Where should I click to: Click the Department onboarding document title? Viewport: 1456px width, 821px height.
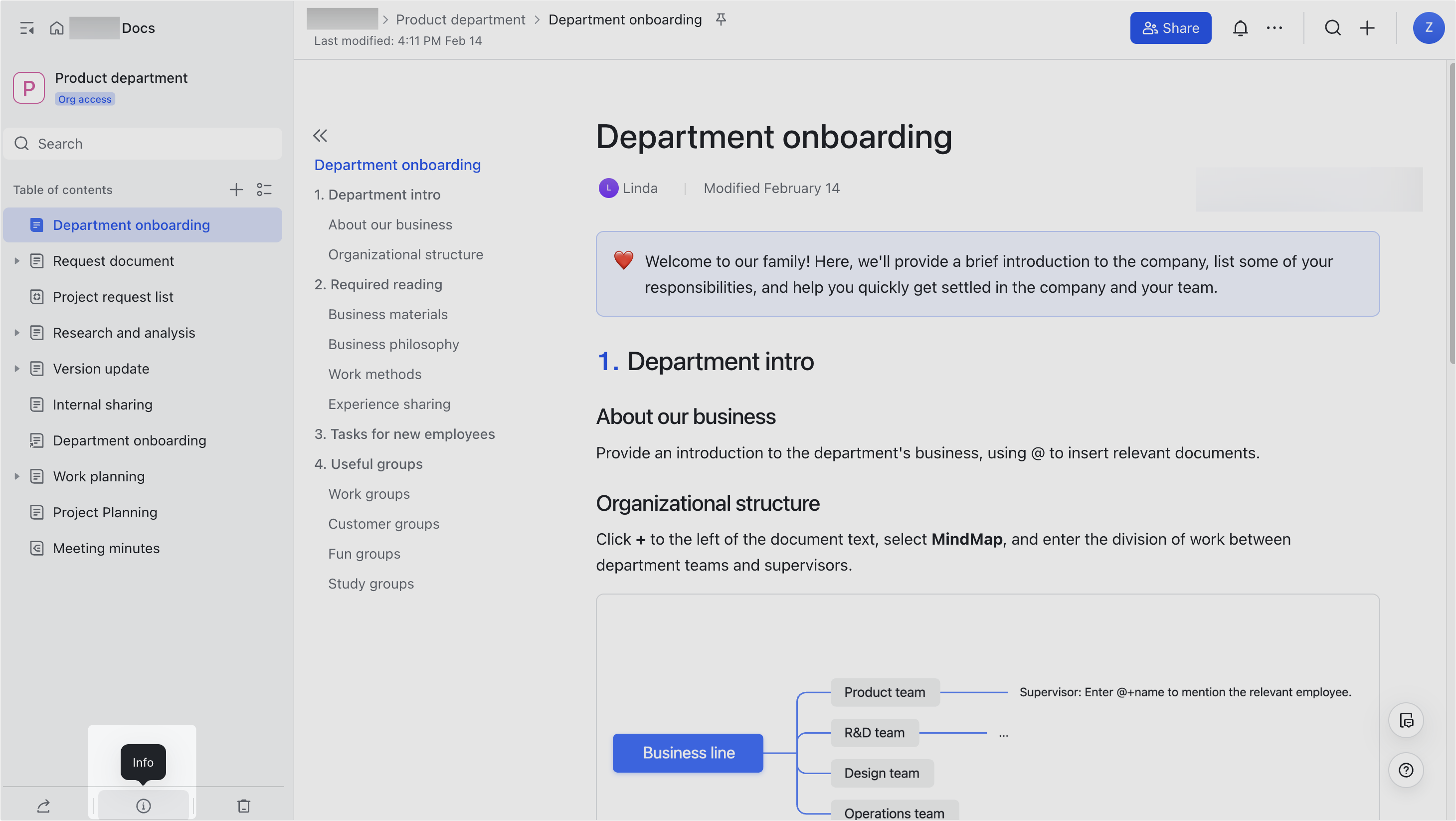pos(774,137)
